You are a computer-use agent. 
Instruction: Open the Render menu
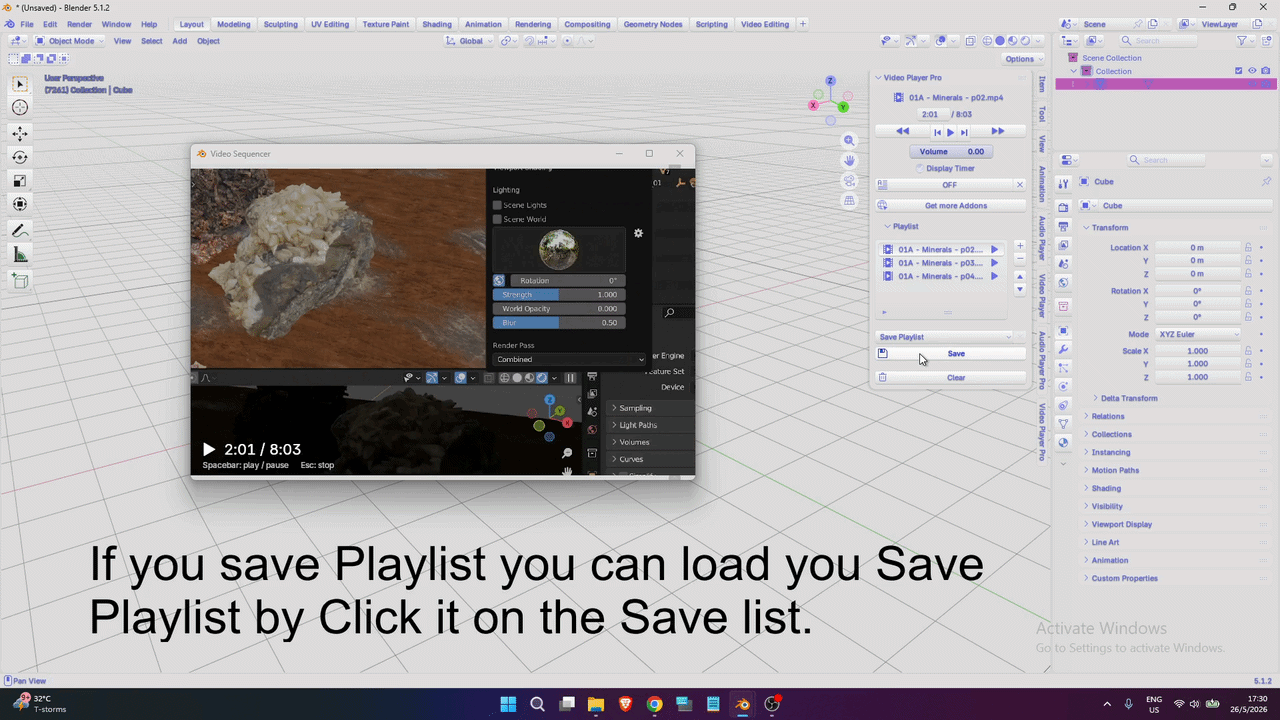(x=80, y=24)
